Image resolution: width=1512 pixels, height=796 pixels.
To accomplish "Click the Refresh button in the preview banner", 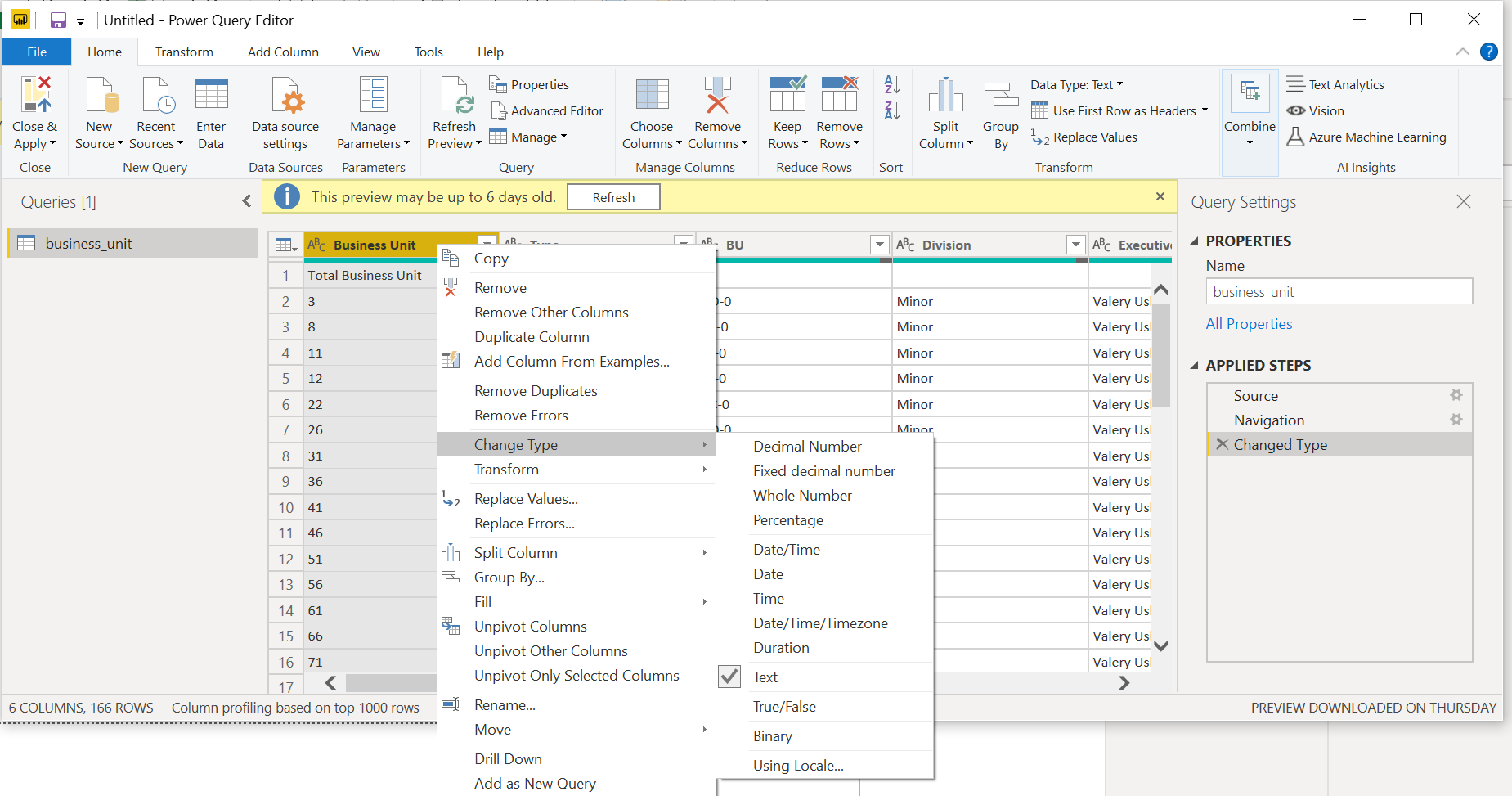I will (x=613, y=197).
